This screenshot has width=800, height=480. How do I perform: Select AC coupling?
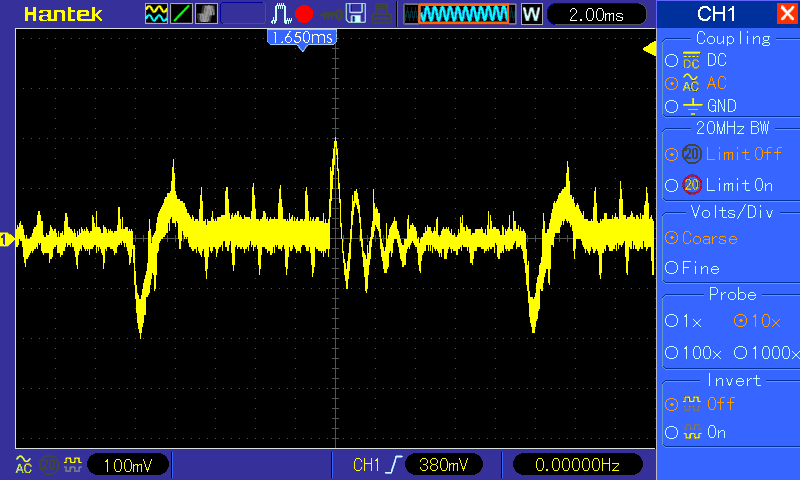point(696,83)
